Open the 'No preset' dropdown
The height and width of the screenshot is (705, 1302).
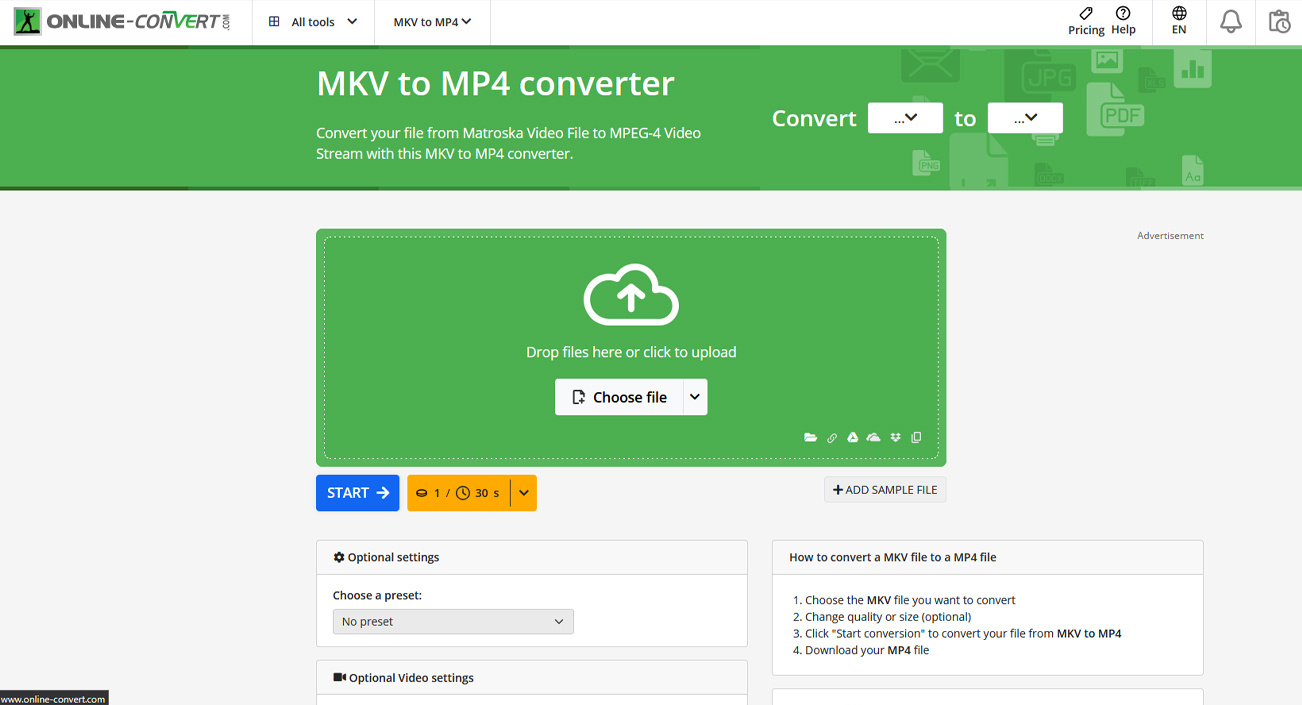pyautogui.click(x=453, y=622)
